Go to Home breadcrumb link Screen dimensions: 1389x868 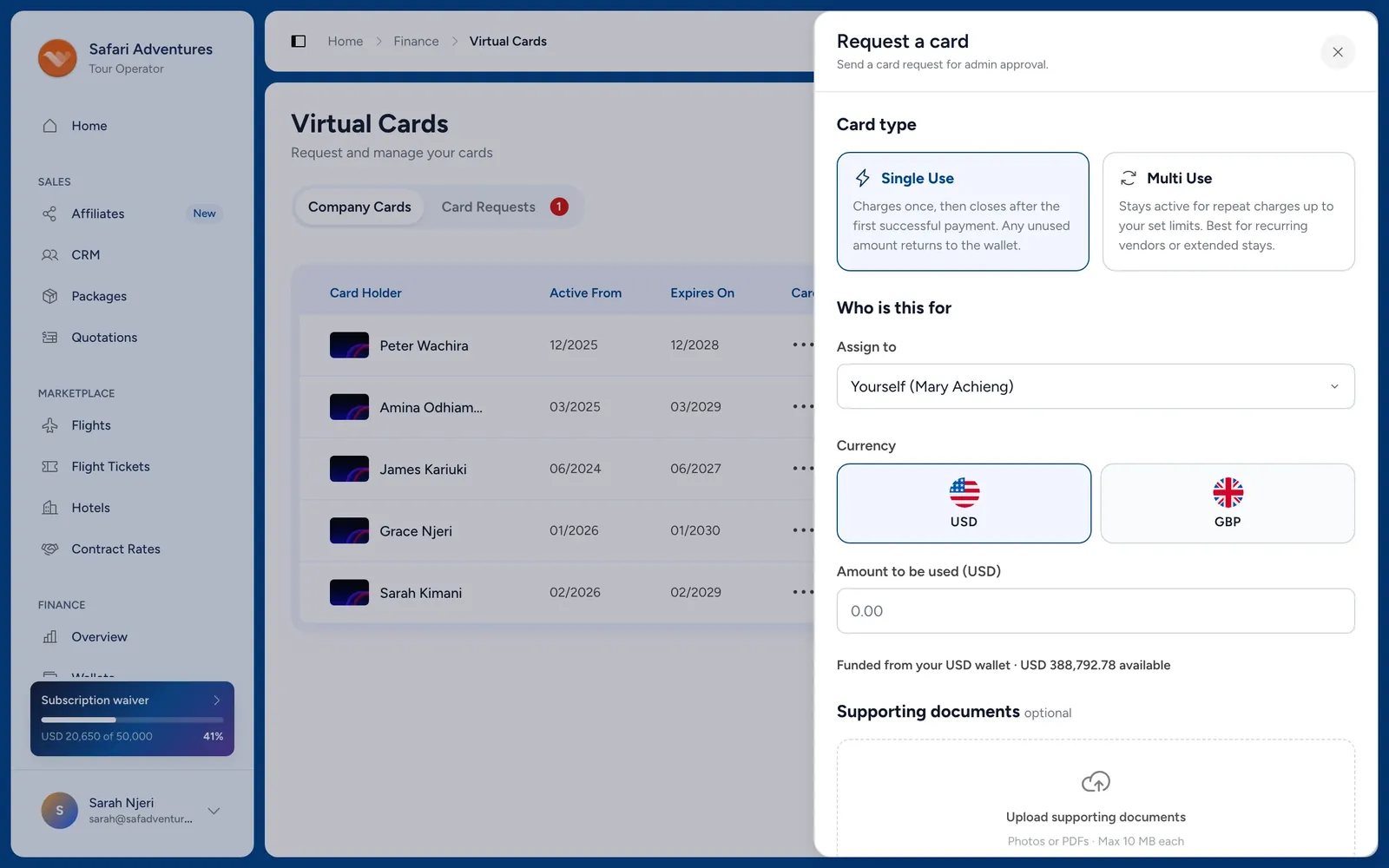346,41
